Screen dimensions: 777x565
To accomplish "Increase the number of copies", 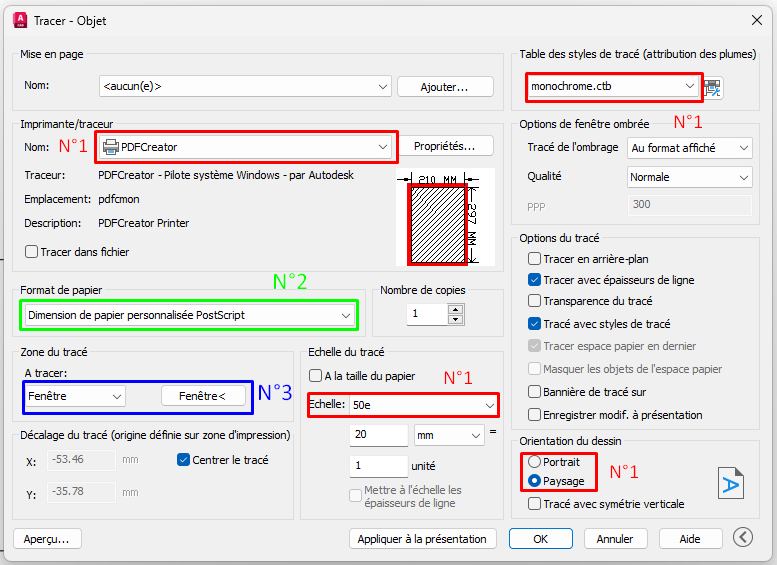I will click(455, 309).
